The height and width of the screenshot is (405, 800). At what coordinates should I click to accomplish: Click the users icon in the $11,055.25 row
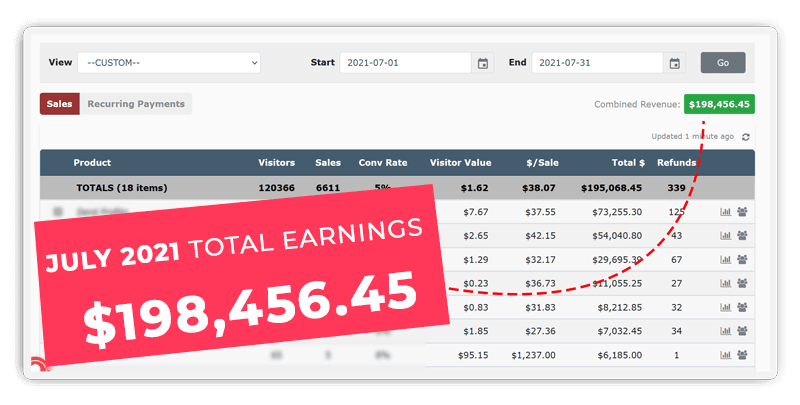click(x=742, y=284)
